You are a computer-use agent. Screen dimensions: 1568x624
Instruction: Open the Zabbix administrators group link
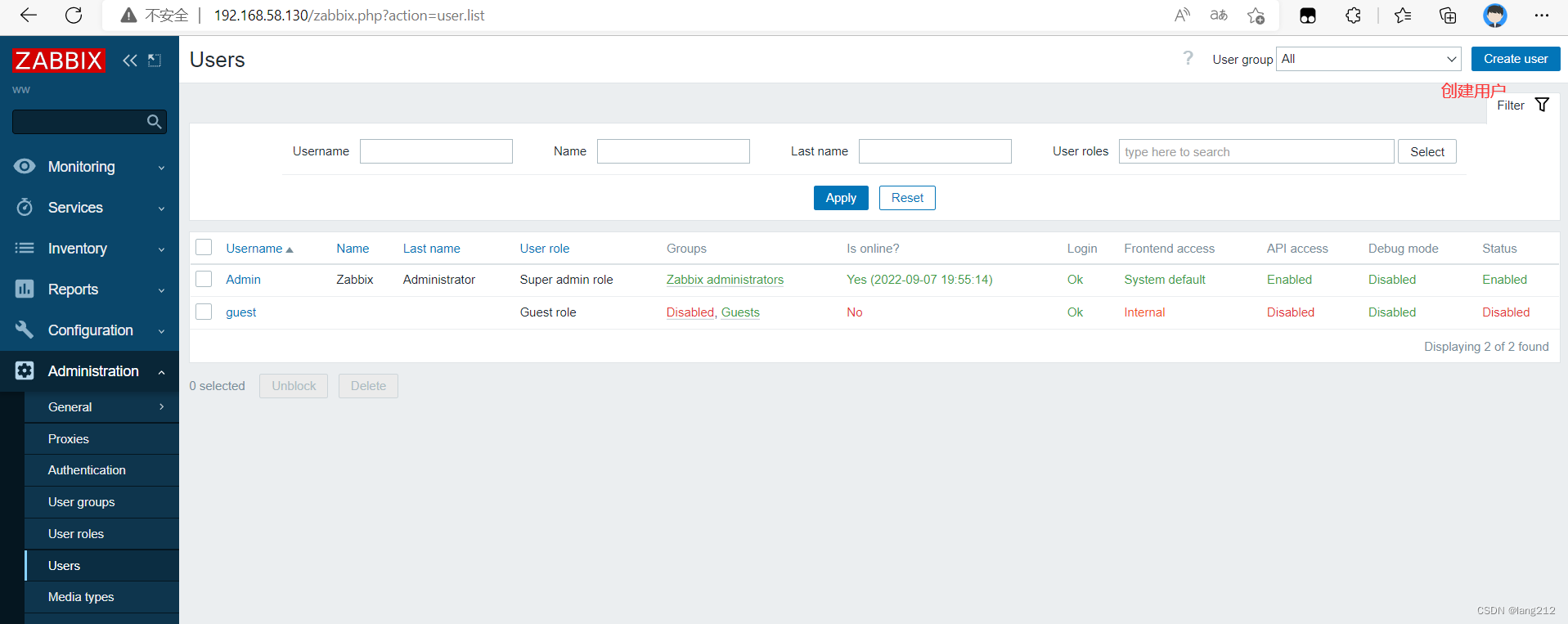pyautogui.click(x=725, y=280)
